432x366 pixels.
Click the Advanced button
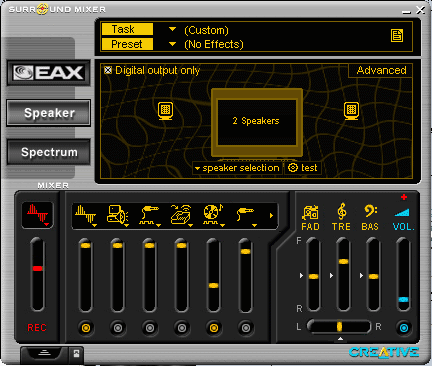[x=381, y=70]
